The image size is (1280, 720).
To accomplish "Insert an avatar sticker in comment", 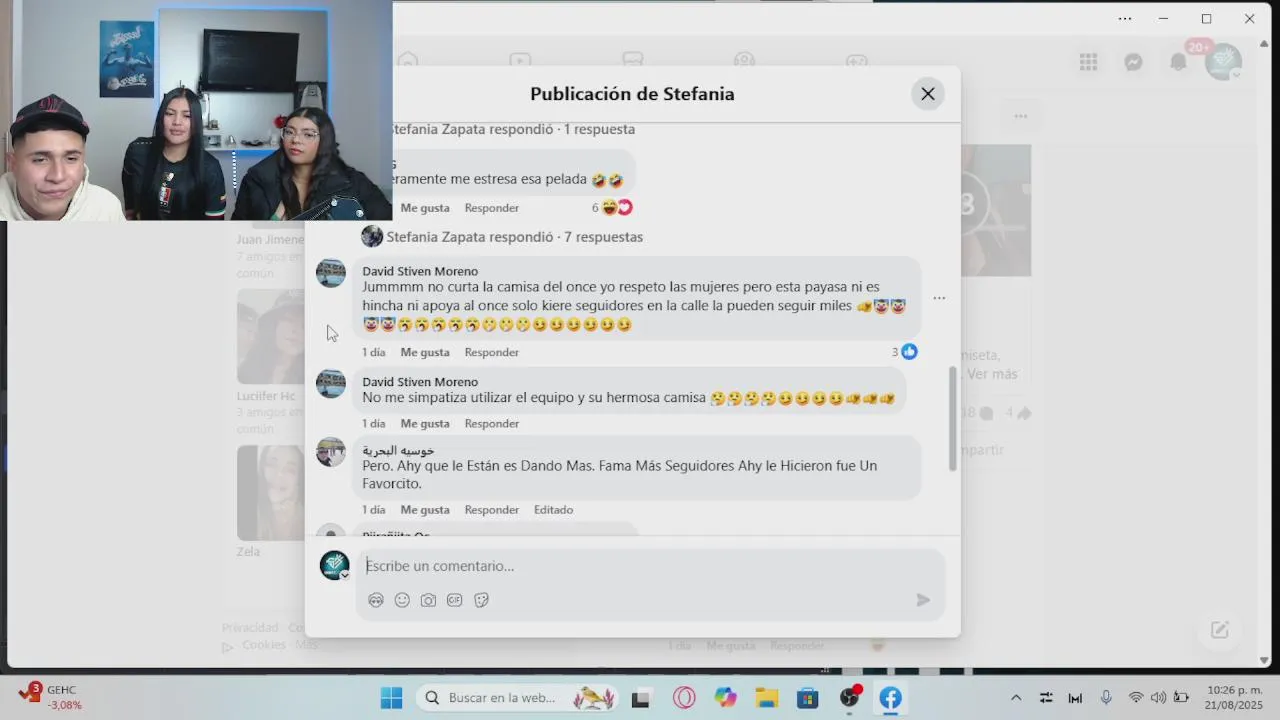I will [x=376, y=600].
